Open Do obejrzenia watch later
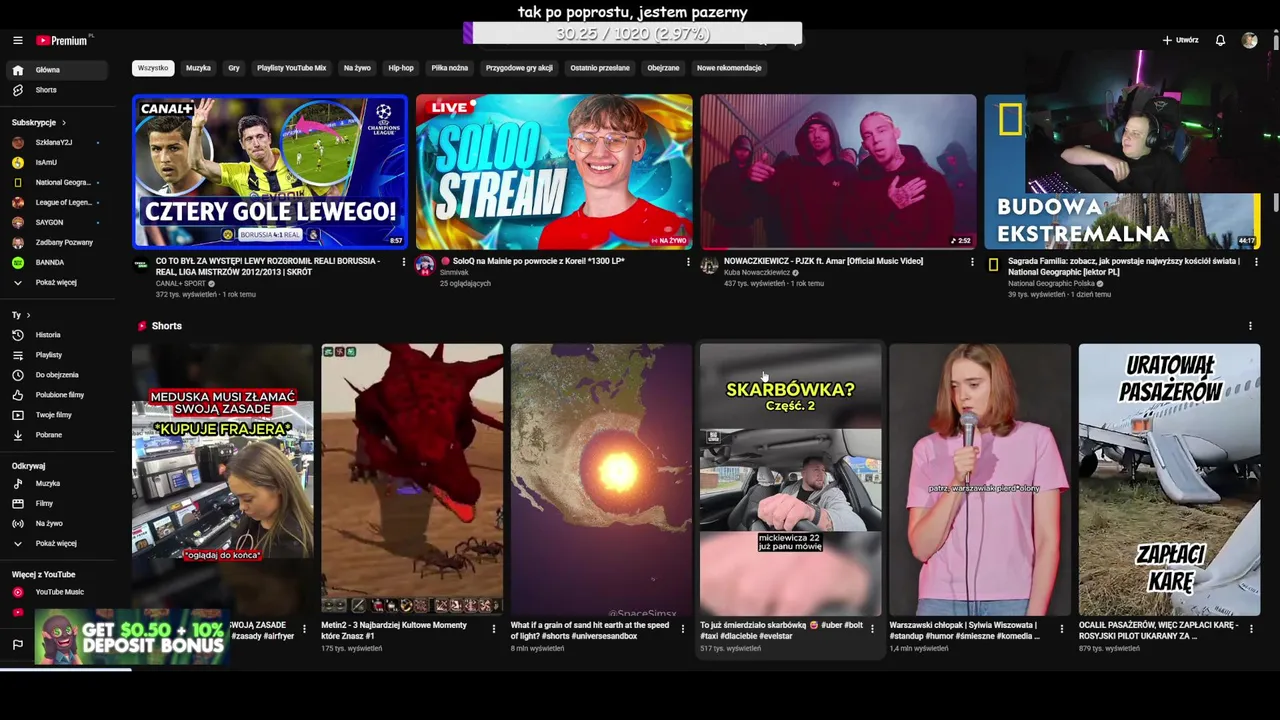The height and width of the screenshot is (720, 1280). [x=56, y=375]
